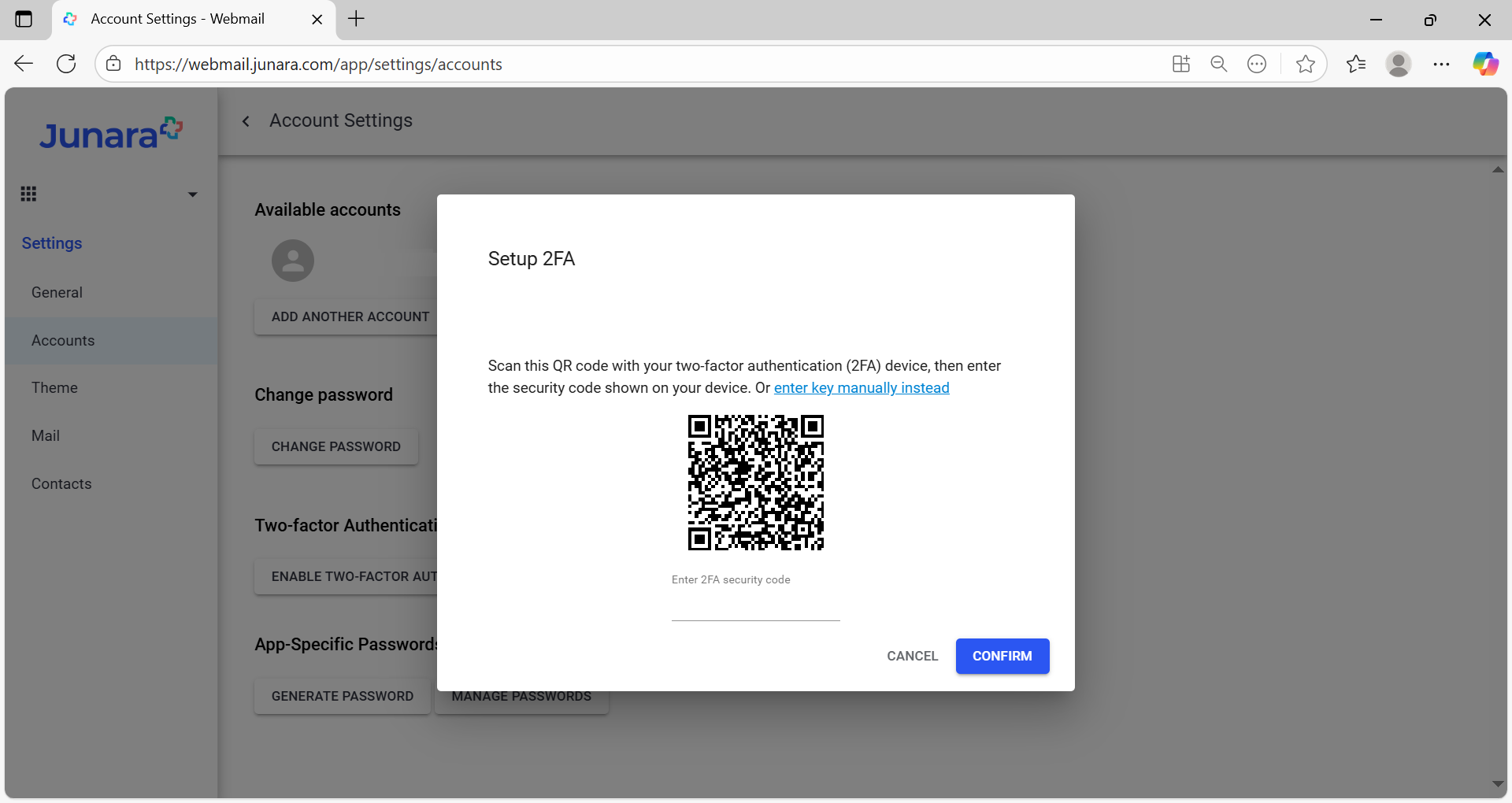
Task: Click the Two-factor Authentication heading
Action: [x=346, y=525]
